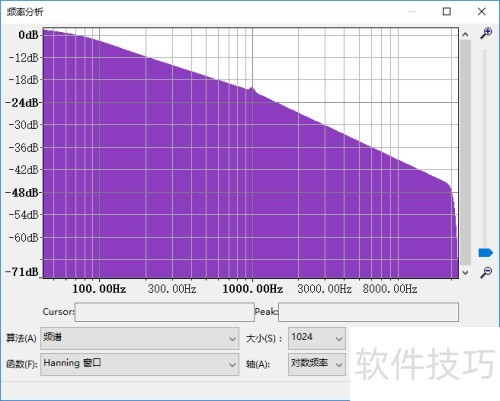
Task: Click the zoom in magnifier icon
Action: click(x=486, y=33)
